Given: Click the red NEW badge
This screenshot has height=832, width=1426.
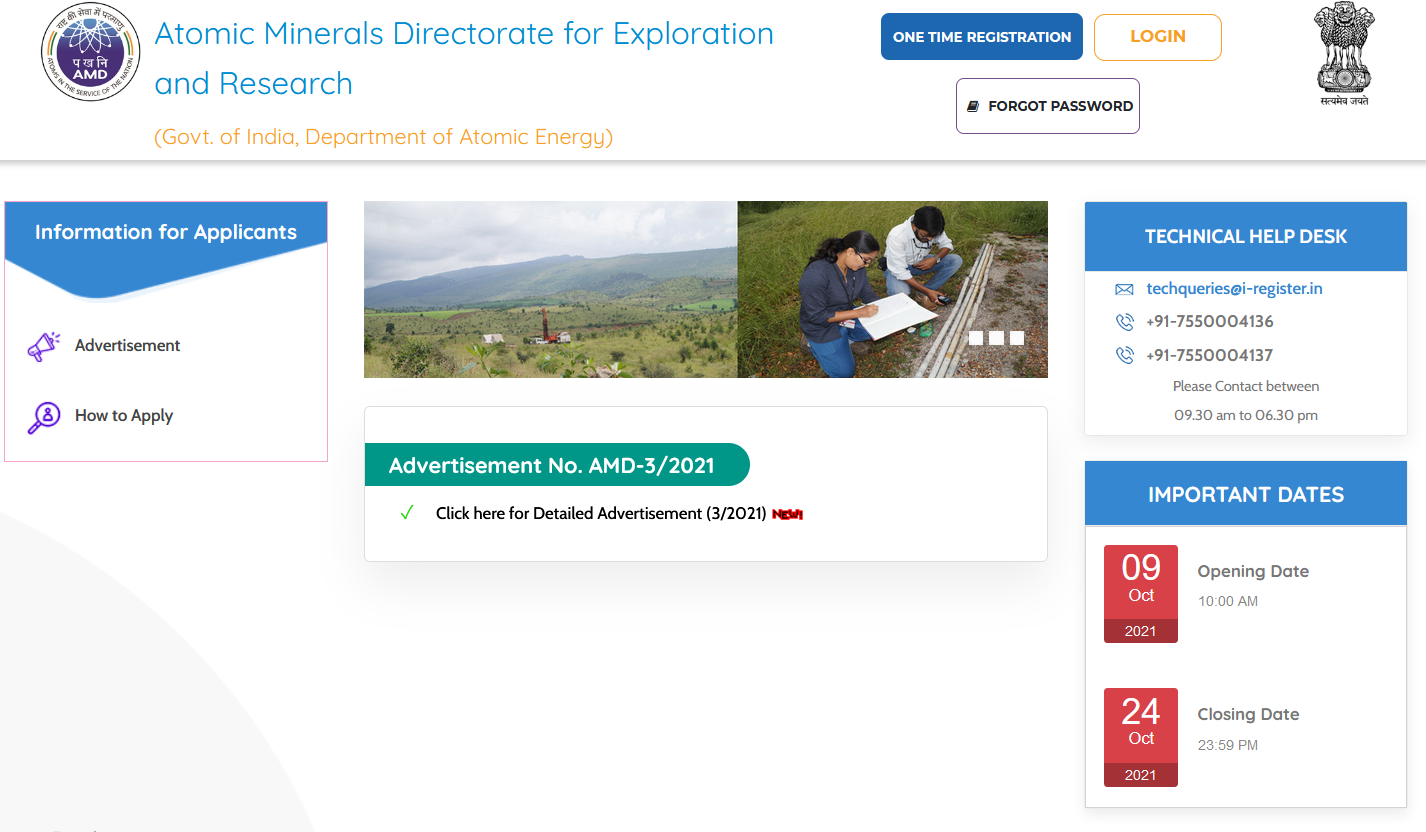Looking at the screenshot, I should coord(788,514).
